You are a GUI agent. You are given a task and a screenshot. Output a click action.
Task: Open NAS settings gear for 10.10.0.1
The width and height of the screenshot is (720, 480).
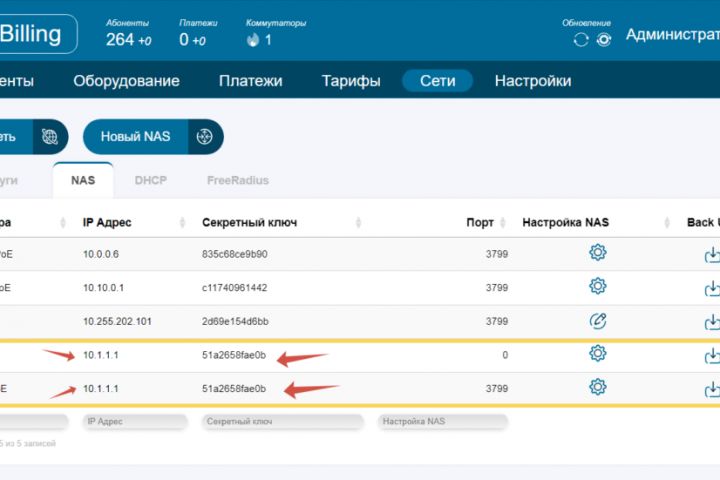(x=597, y=286)
